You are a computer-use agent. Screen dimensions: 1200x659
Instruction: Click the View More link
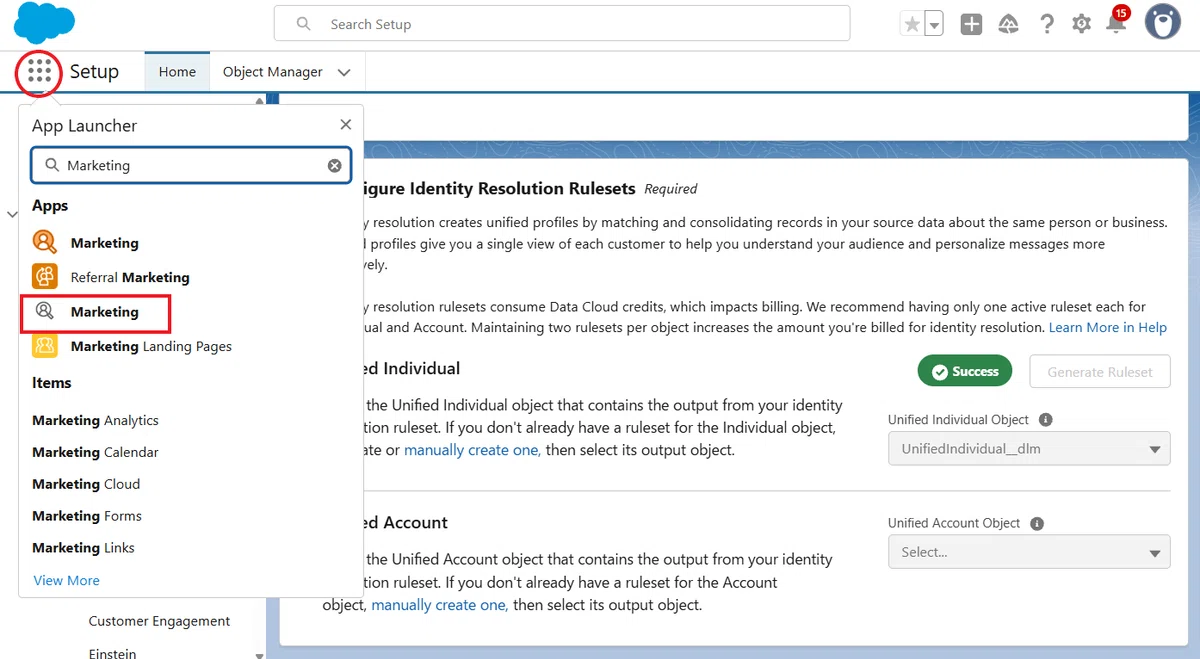pos(66,580)
